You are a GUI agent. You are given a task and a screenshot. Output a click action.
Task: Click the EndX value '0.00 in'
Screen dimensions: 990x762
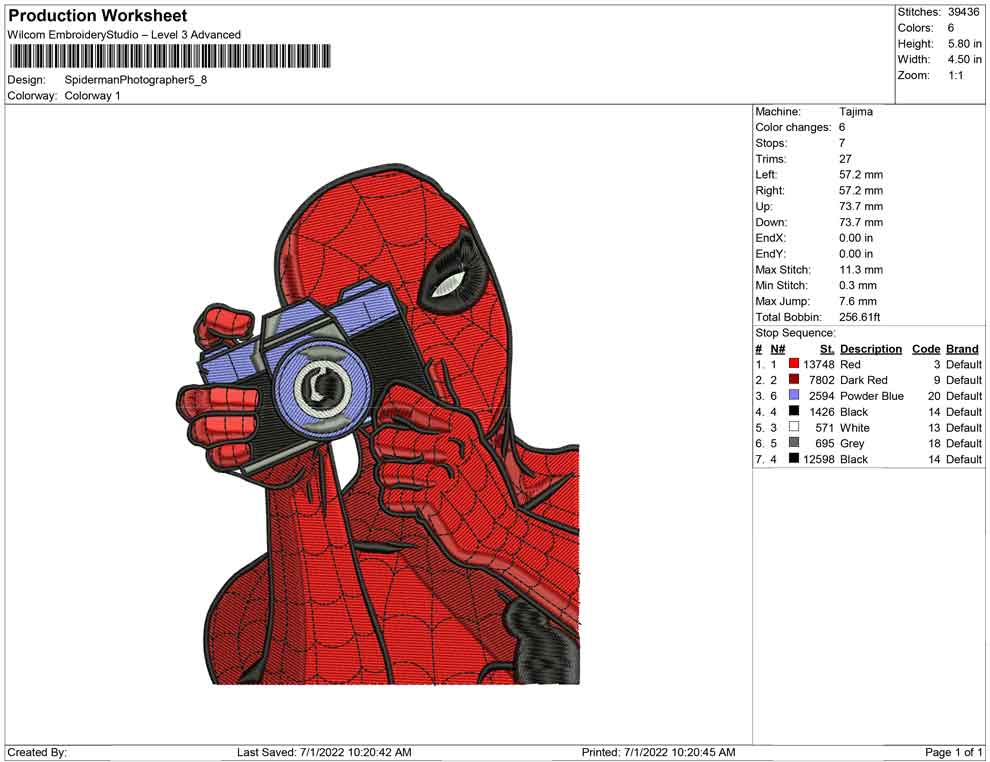coord(856,237)
